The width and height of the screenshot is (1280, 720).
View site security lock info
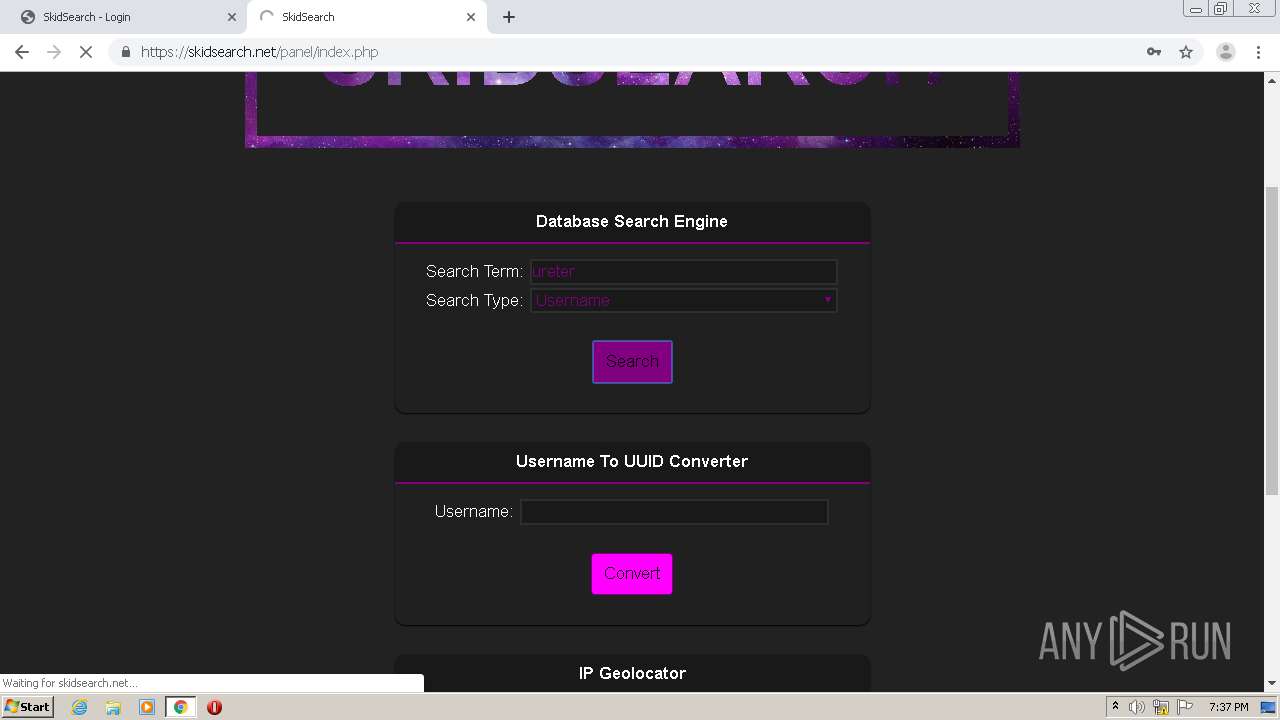[x=125, y=52]
